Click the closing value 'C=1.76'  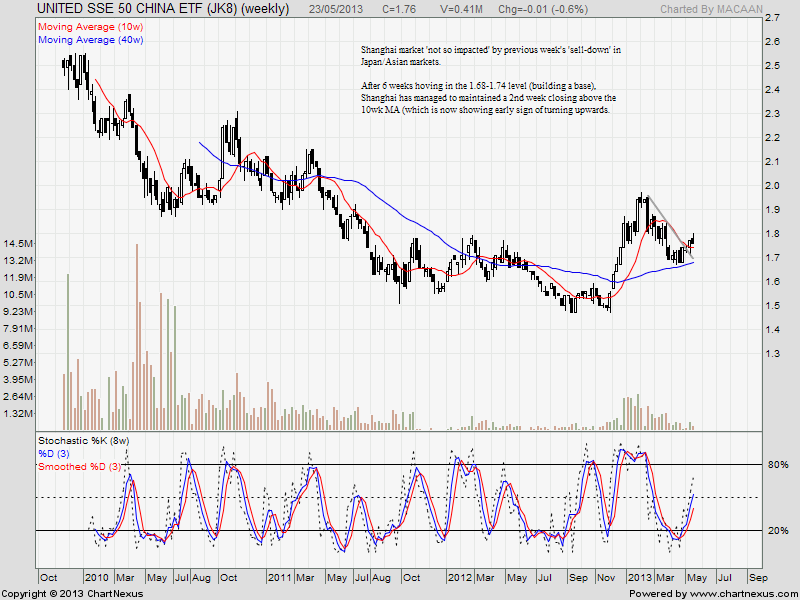click(x=399, y=10)
